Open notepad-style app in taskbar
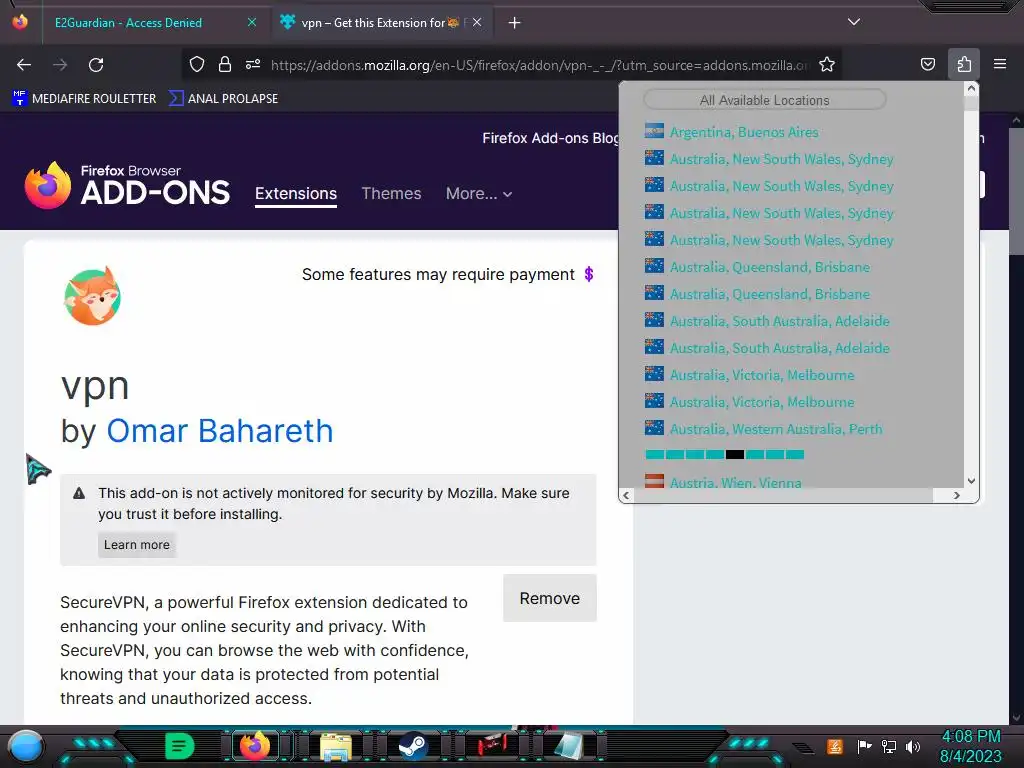This screenshot has width=1024, height=768. [569, 746]
